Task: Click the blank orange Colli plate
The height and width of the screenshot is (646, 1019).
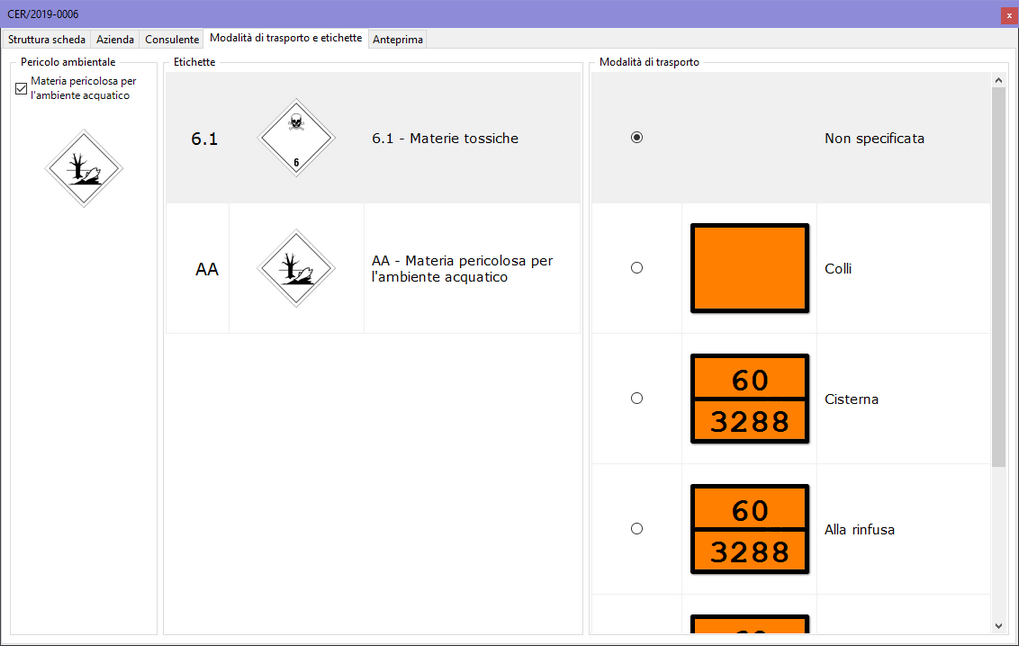Action: click(x=749, y=268)
